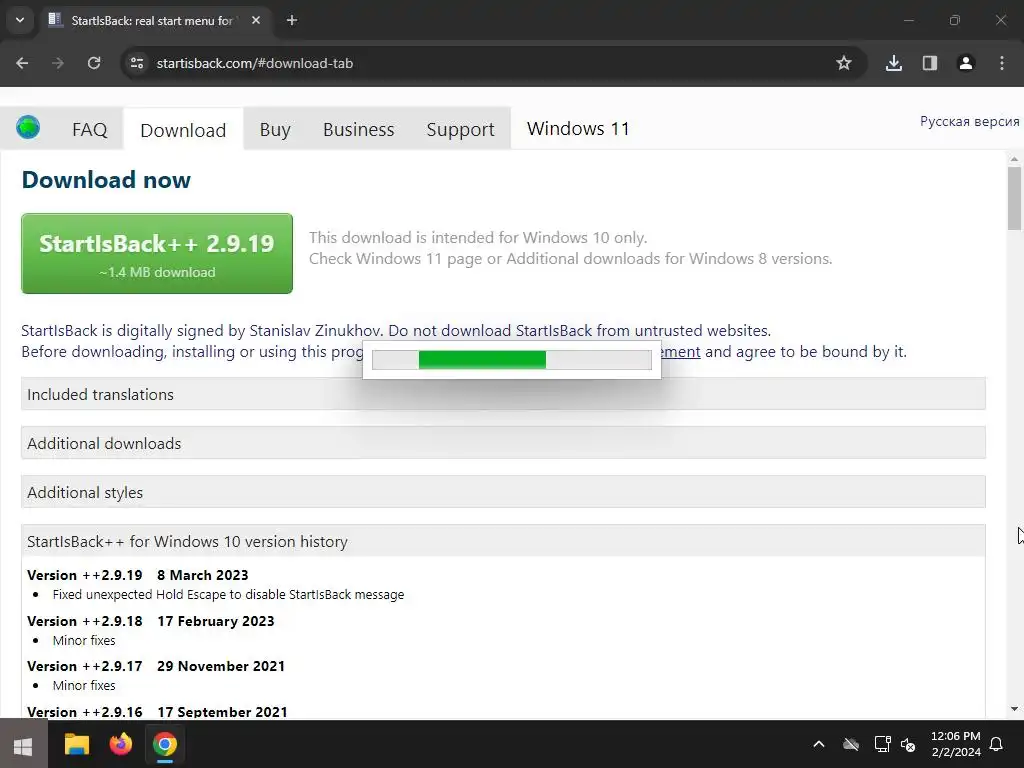Reload the page with refresh icon
Screen dimensions: 1024x768
[94, 63]
